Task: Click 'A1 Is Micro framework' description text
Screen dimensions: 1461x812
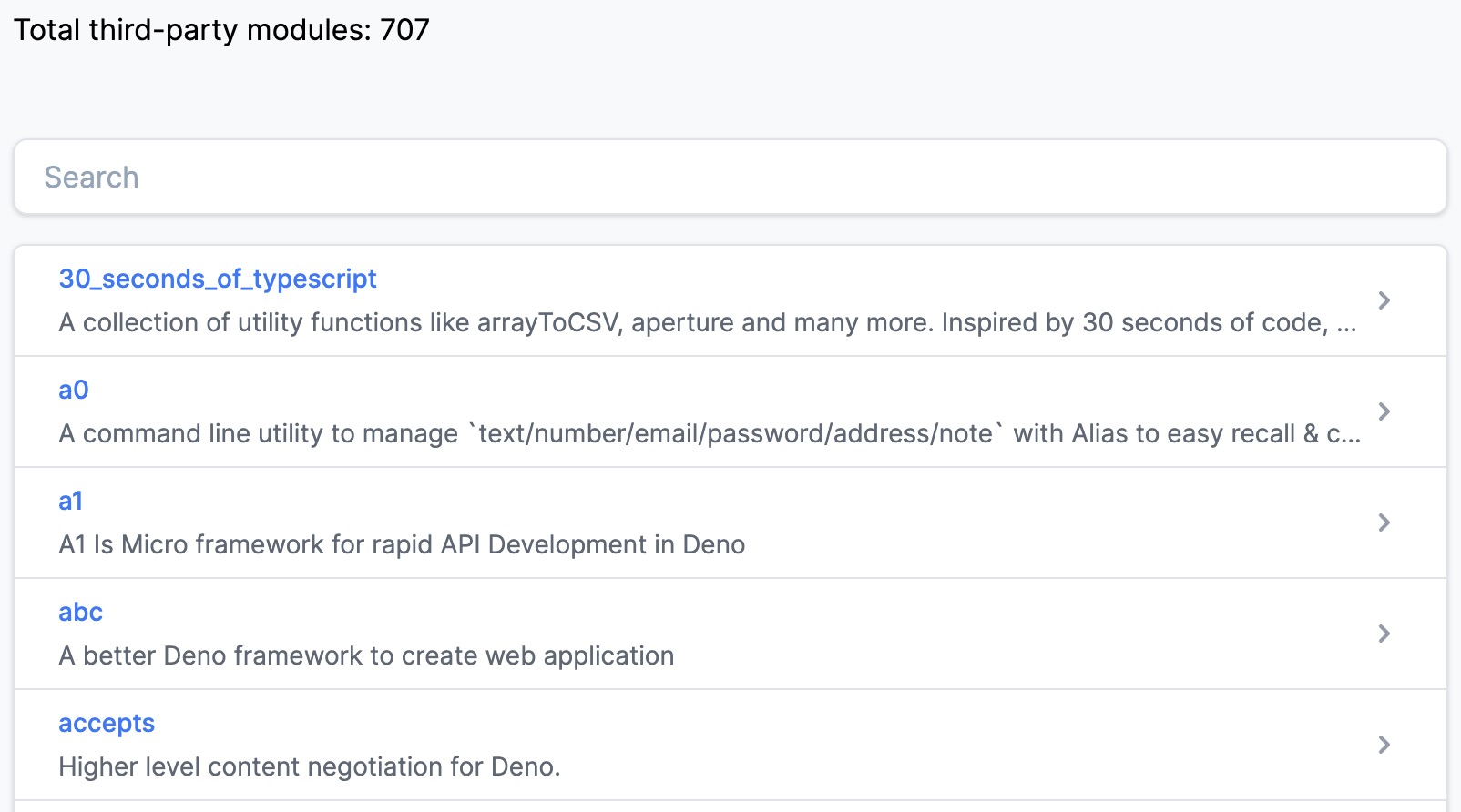Action: [402, 544]
